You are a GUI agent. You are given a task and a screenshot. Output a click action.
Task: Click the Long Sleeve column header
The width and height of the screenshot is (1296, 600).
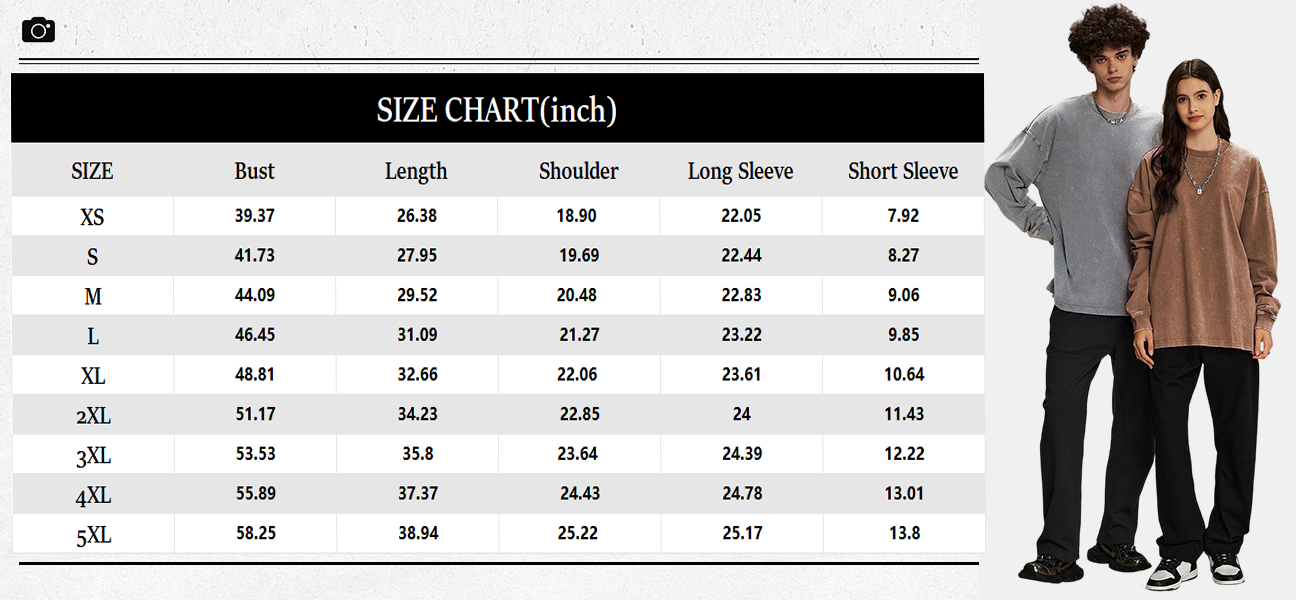coord(740,171)
